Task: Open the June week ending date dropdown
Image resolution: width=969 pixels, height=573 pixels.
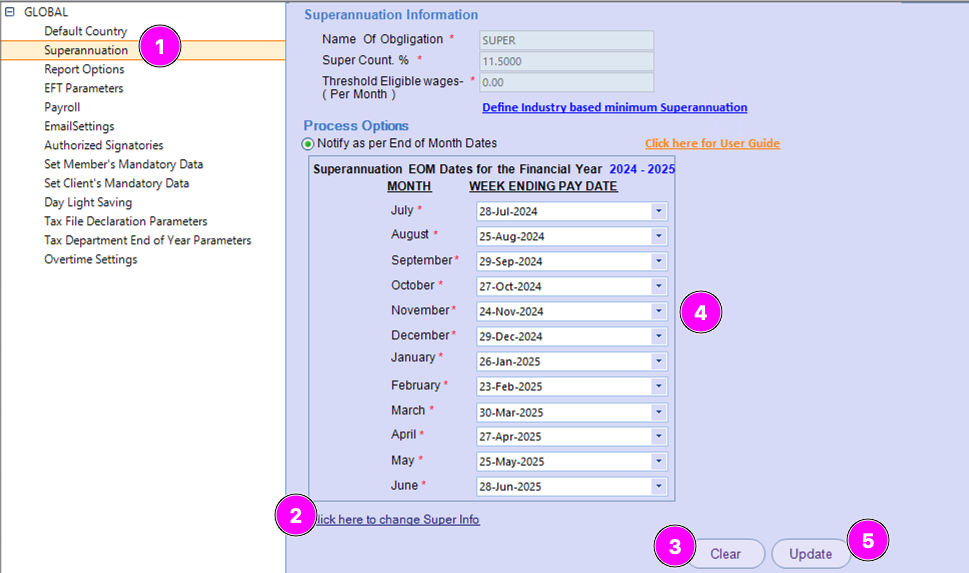Action: pos(658,487)
